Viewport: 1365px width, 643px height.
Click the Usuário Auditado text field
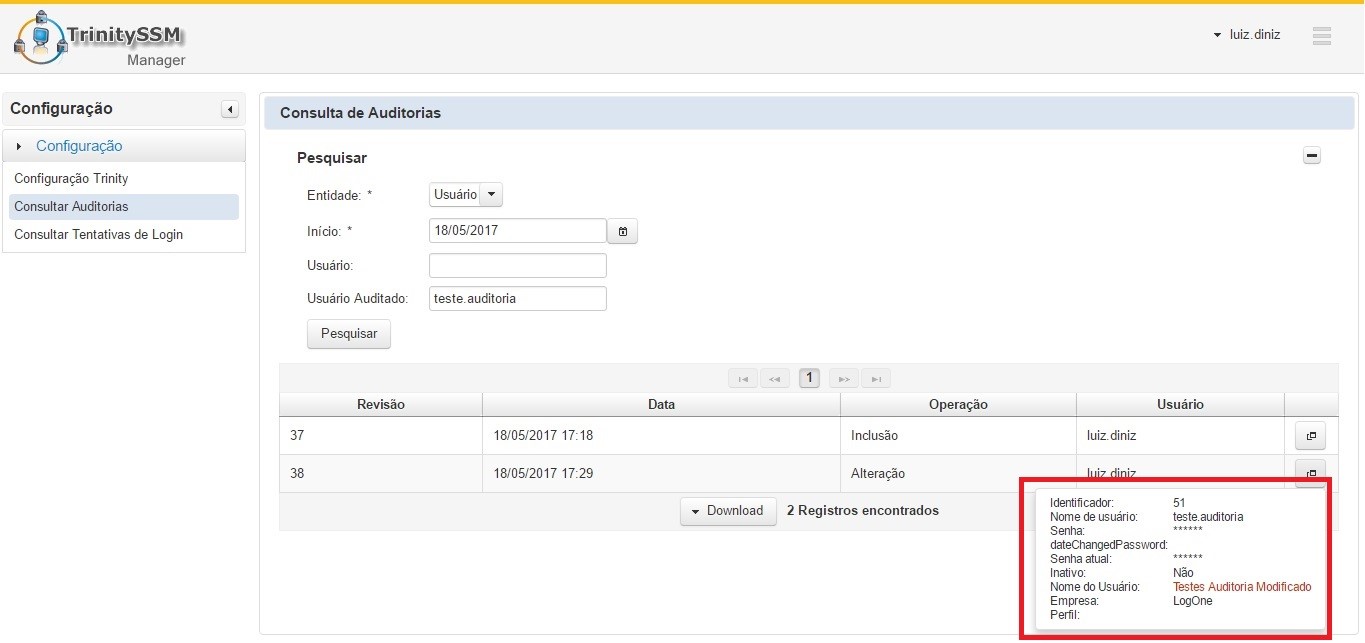517,299
